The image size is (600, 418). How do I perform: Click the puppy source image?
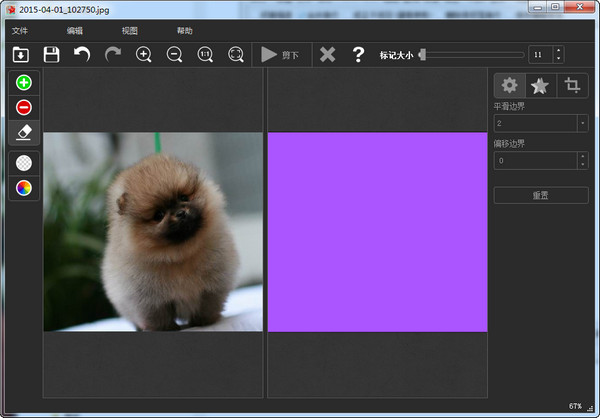(x=153, y=232)
